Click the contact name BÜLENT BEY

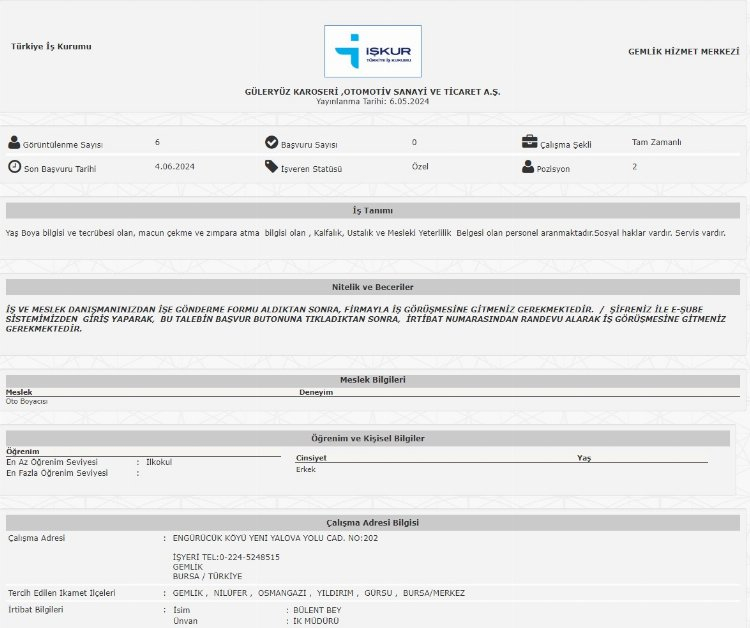click(x=317, y=609)
